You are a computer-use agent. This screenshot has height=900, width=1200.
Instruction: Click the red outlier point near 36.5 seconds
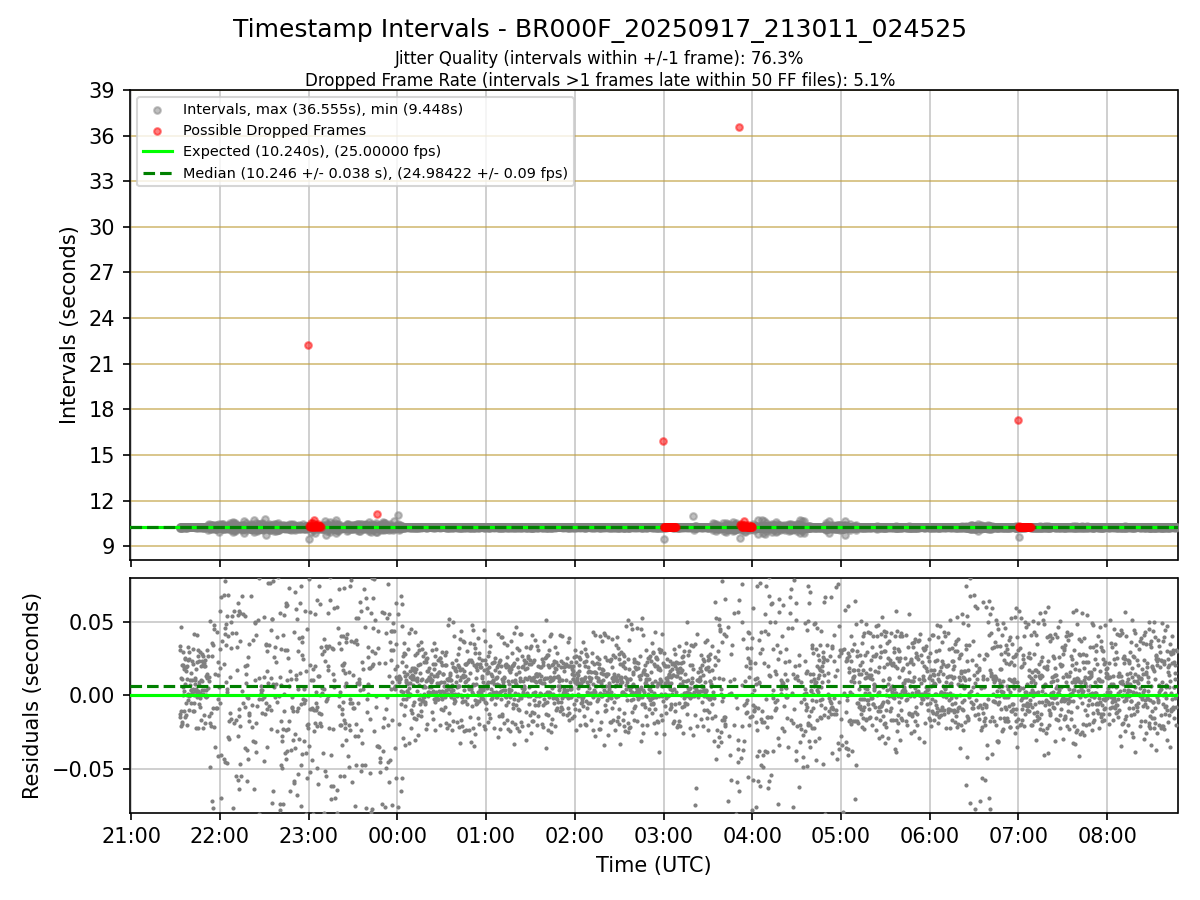739,127
